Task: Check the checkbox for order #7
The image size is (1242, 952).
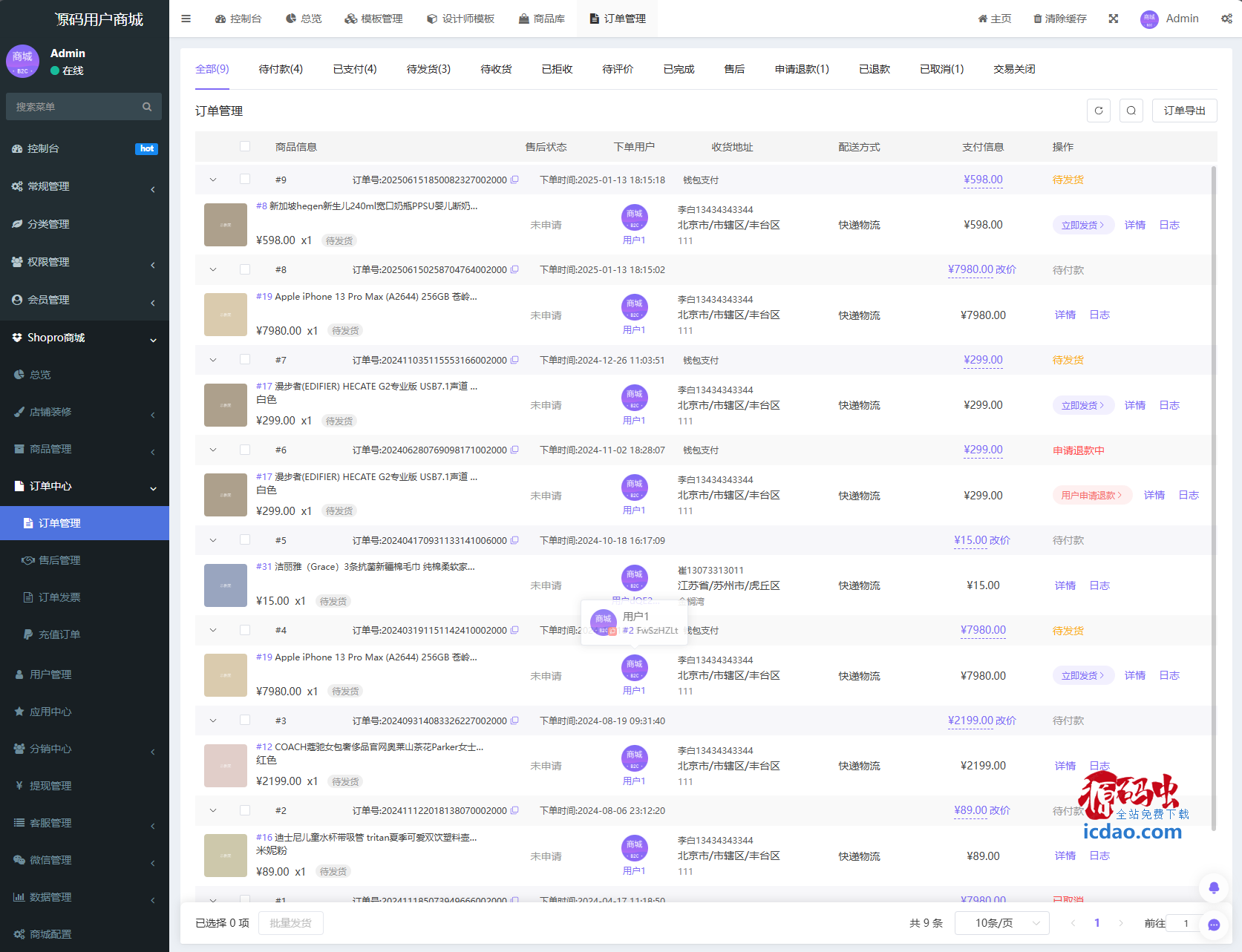Action: (245, 359)
